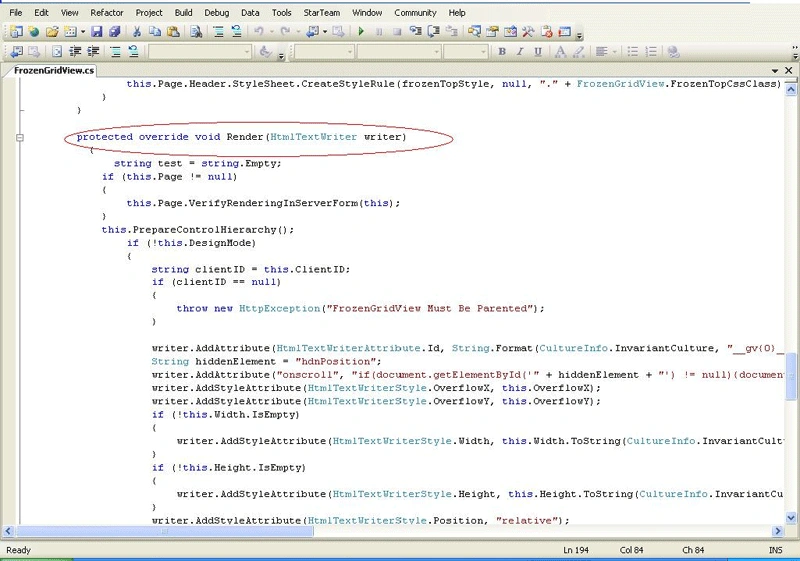800x561 pixels.
Task: Click the Navigate Backward icon
Action: coord(313,32)
